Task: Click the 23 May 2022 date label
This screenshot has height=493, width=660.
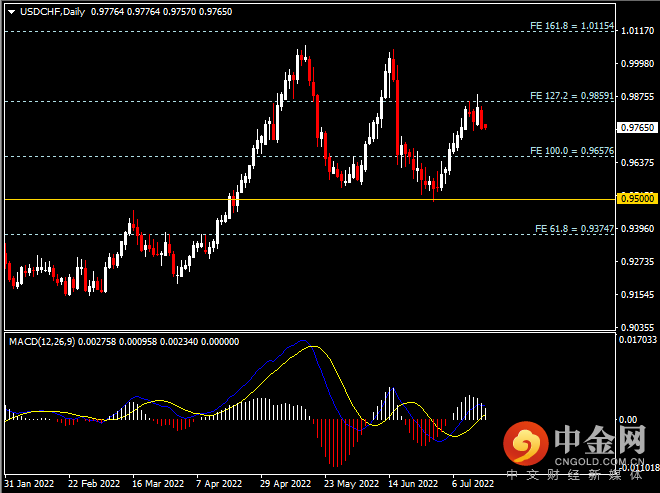Action: [351, 483]
